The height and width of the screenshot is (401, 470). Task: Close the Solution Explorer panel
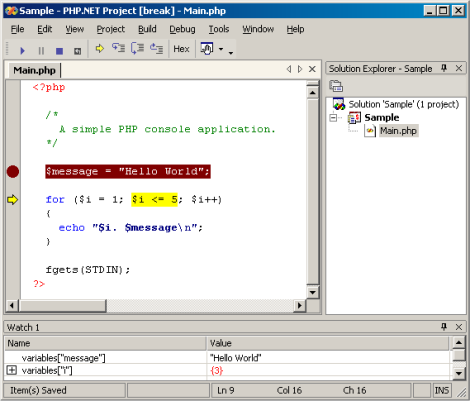pyautogui.click(x=459, y=68)
